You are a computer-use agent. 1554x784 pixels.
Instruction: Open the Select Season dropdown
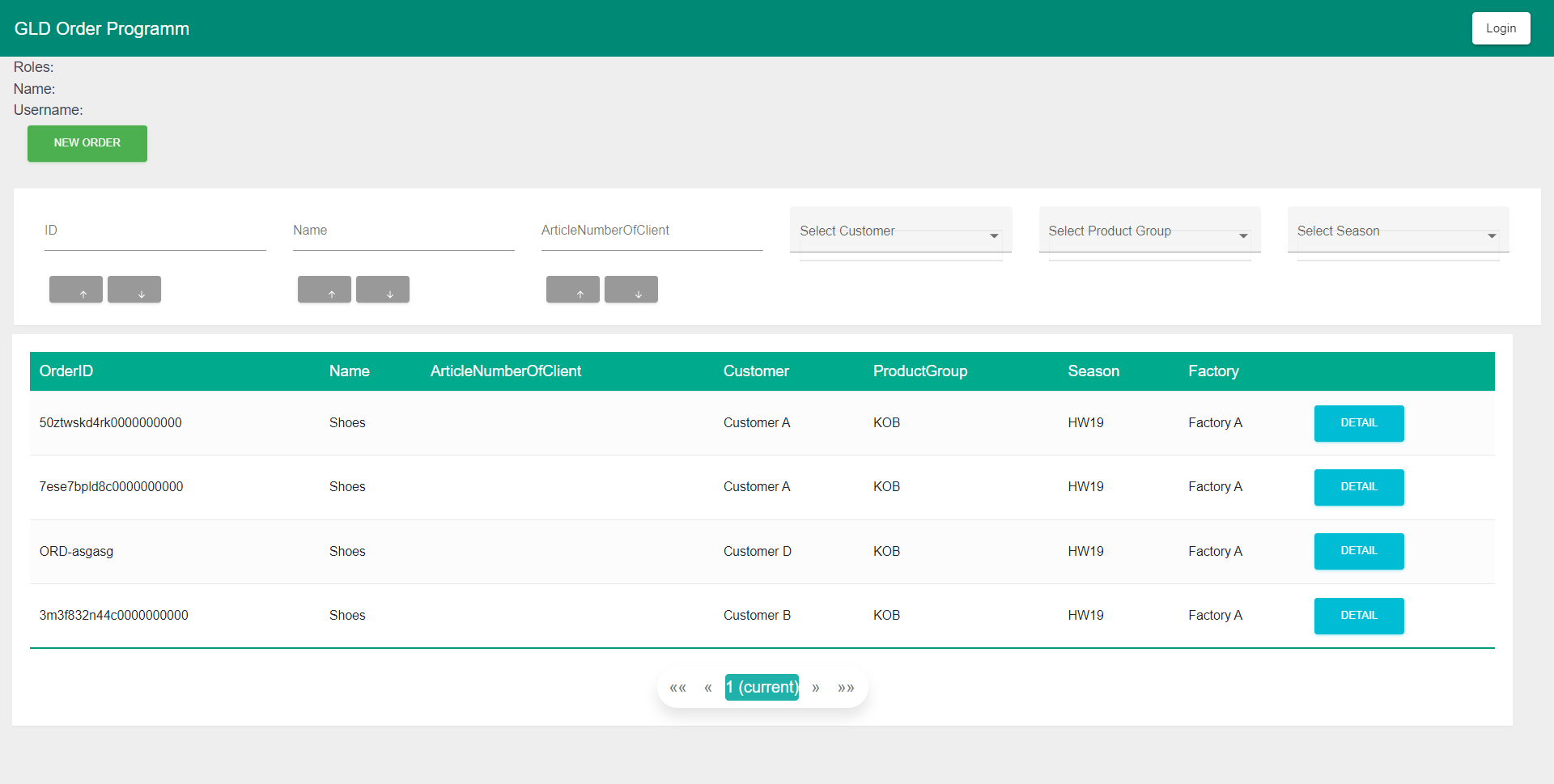(x=1397, y=231)
